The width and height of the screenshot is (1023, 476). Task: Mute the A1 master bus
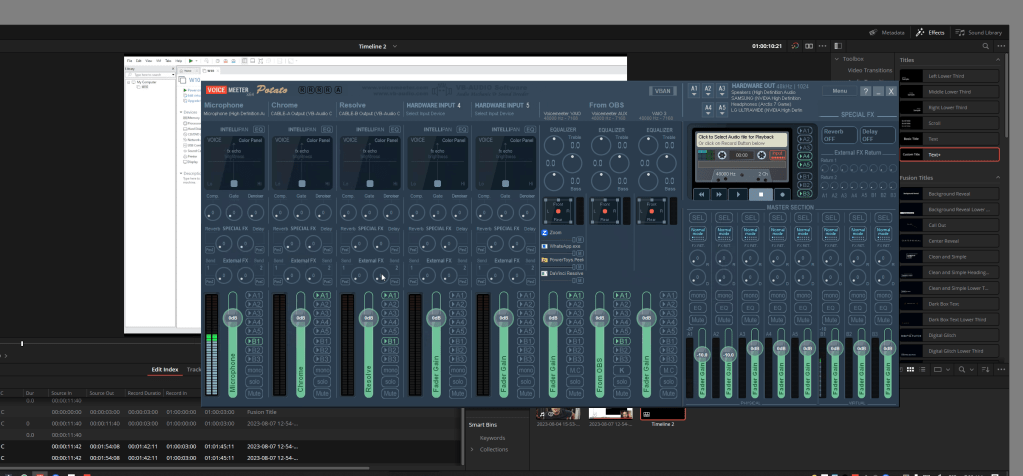tap(698, 320)
